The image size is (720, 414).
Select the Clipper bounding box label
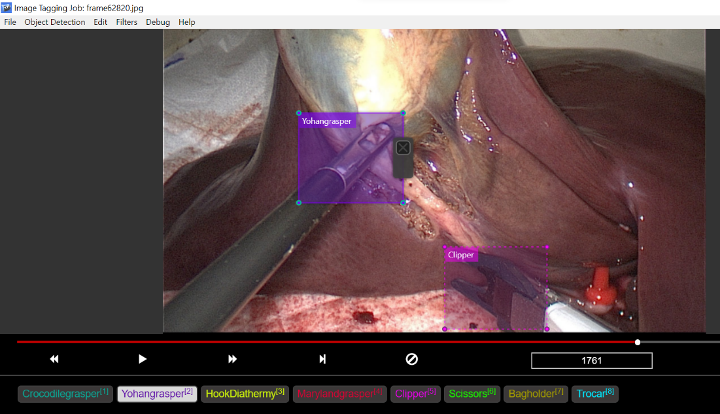461,255
